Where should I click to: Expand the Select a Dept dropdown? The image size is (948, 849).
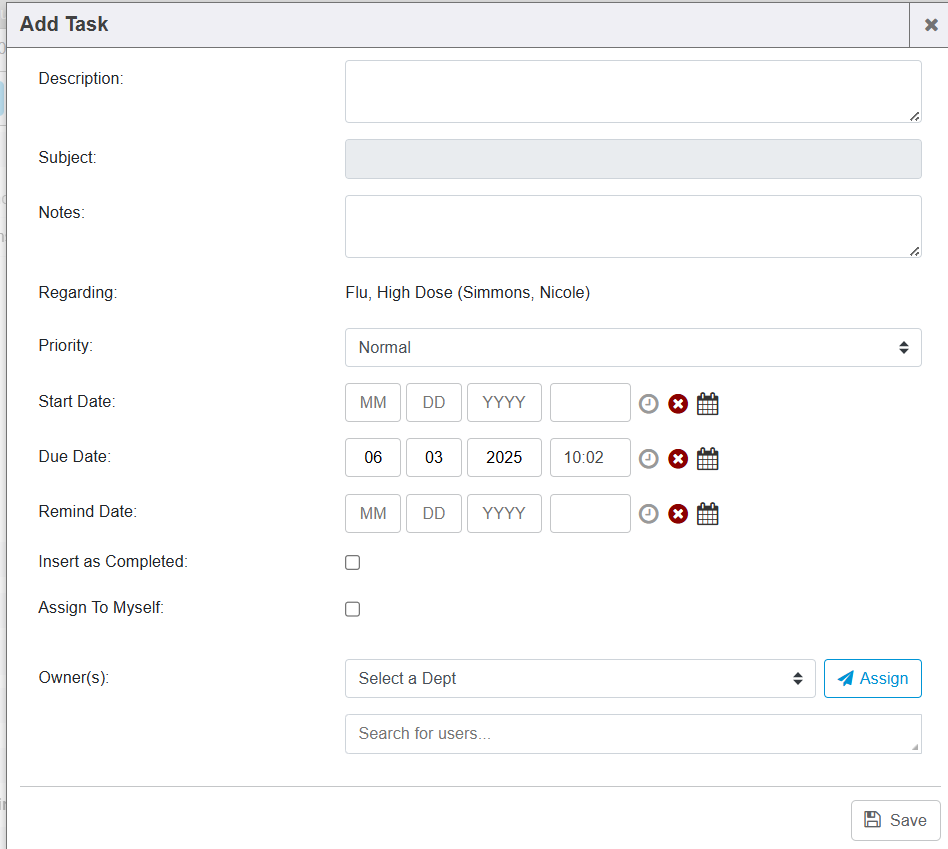(580, 679)
